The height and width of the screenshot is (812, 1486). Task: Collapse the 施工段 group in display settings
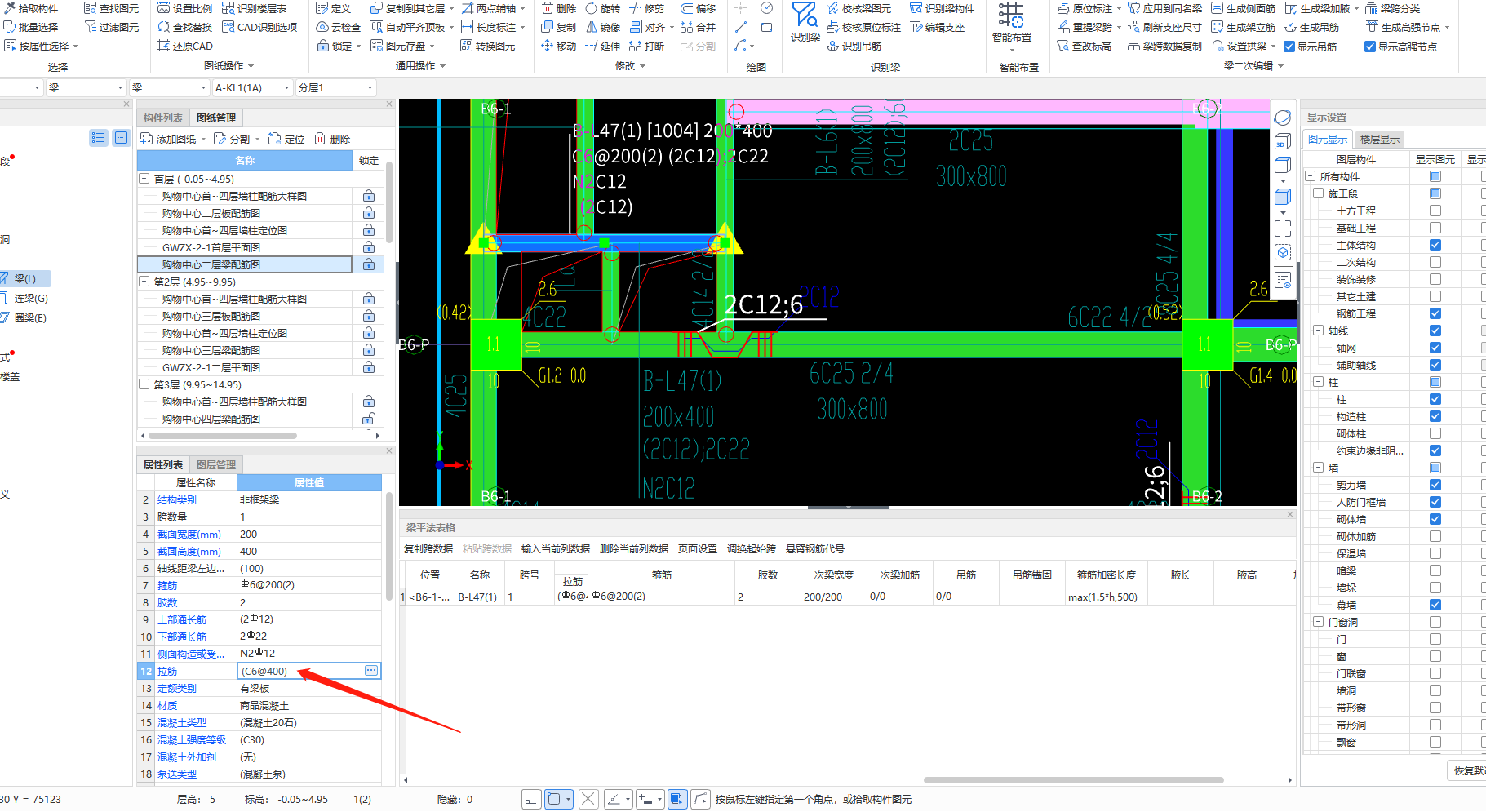[x=1318, y=193]
